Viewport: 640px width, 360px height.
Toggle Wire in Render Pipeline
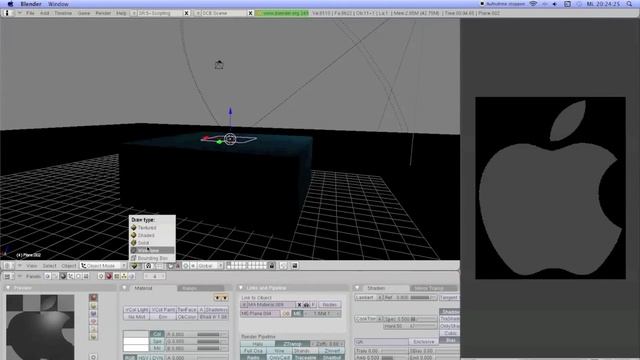tap(279, 351)
